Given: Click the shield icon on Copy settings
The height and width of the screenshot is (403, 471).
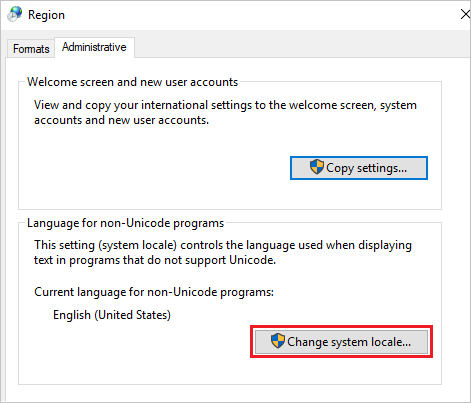Looking at the screenshot, I should tap(317, 167).
